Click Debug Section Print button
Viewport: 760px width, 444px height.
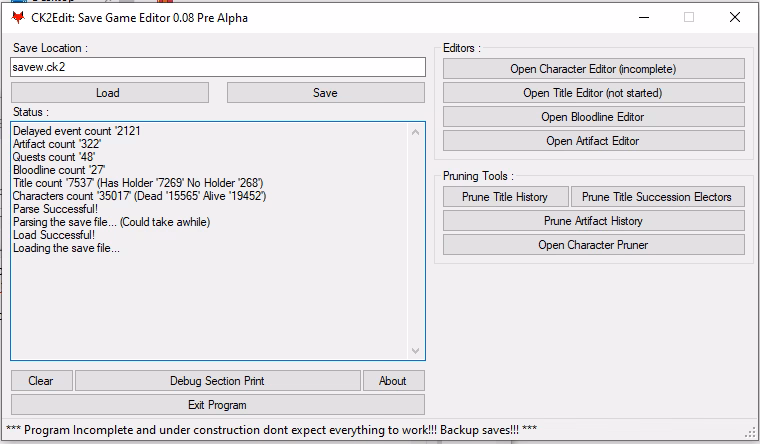click(x=218, y=381)
